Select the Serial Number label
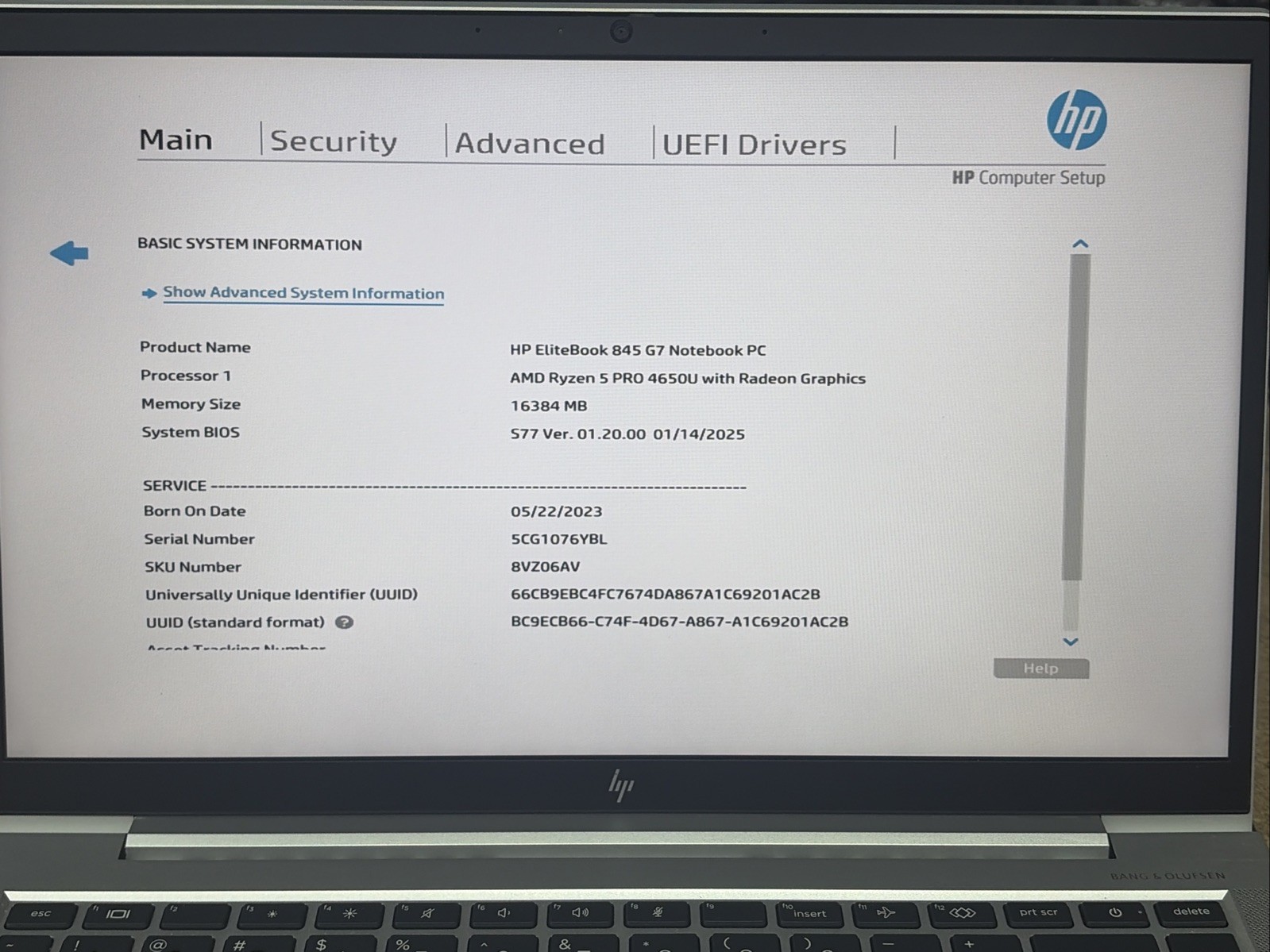Image resolution: width=1270 pixels, height=952 pixels. (x=199, y=539)
